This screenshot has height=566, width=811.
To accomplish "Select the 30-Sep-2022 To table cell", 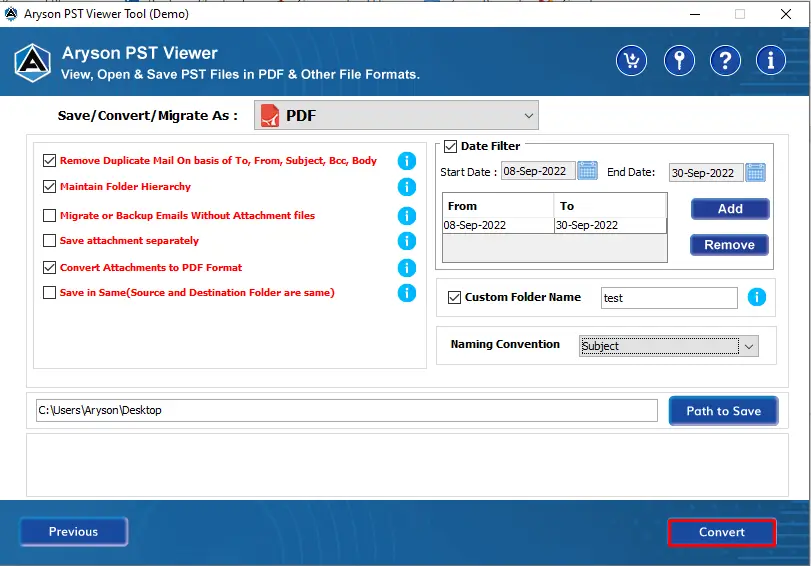I will click(x=610, y=226).
